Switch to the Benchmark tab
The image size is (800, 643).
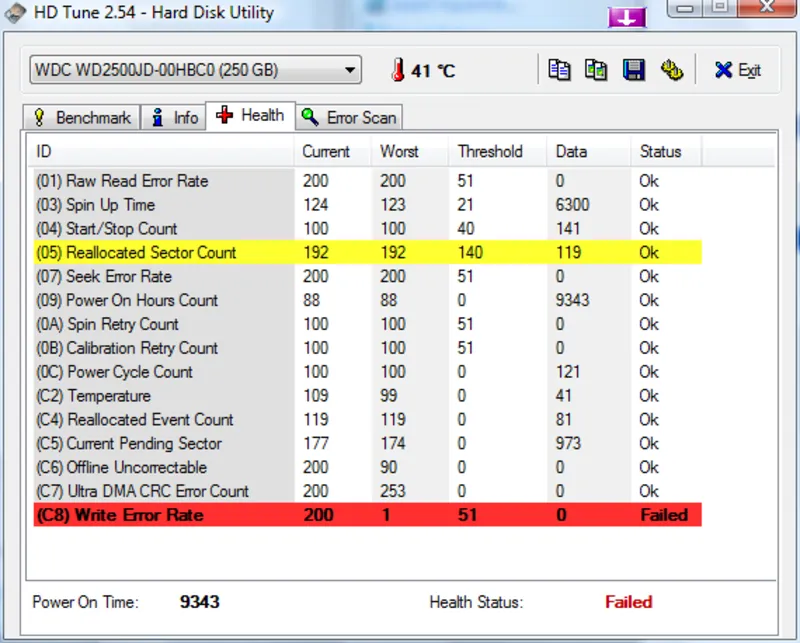(x=82, y=118)
